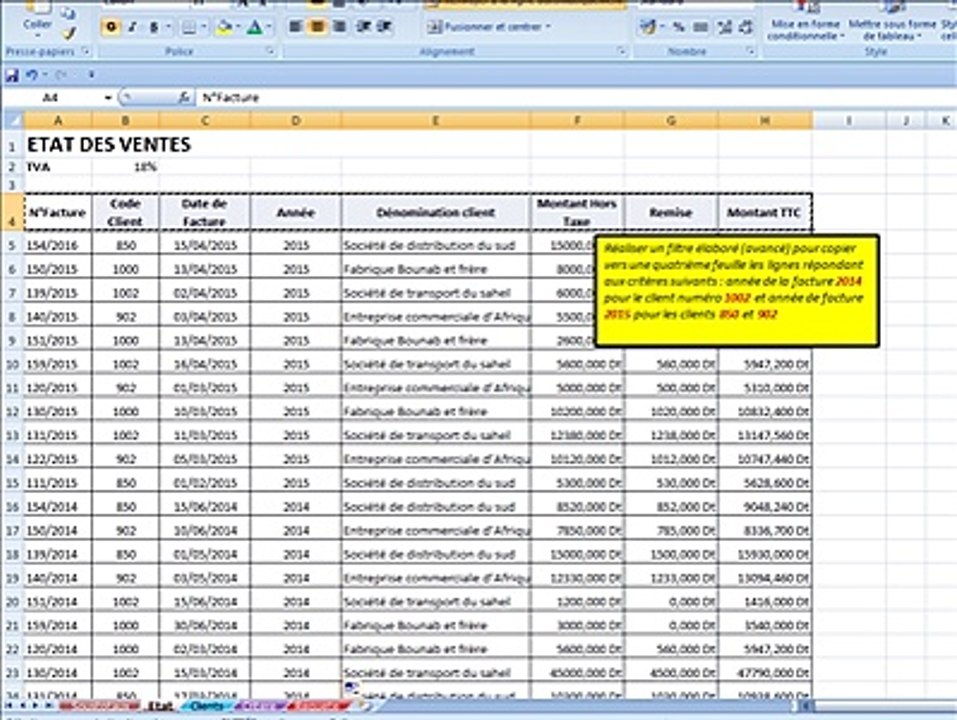Toggle underline formatting button

[x=154, y=27]
